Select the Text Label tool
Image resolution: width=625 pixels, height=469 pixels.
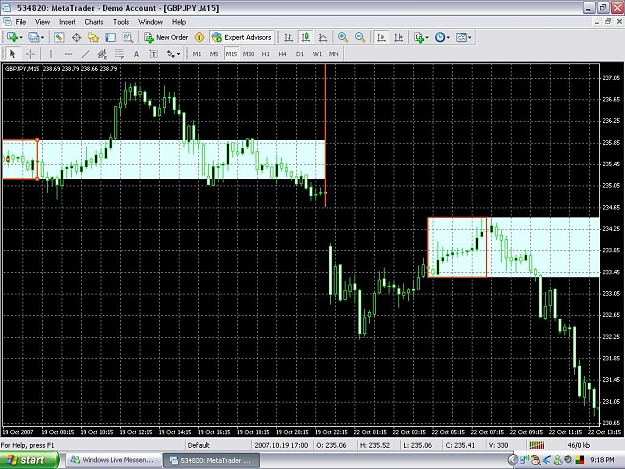(x=153, y=54)
